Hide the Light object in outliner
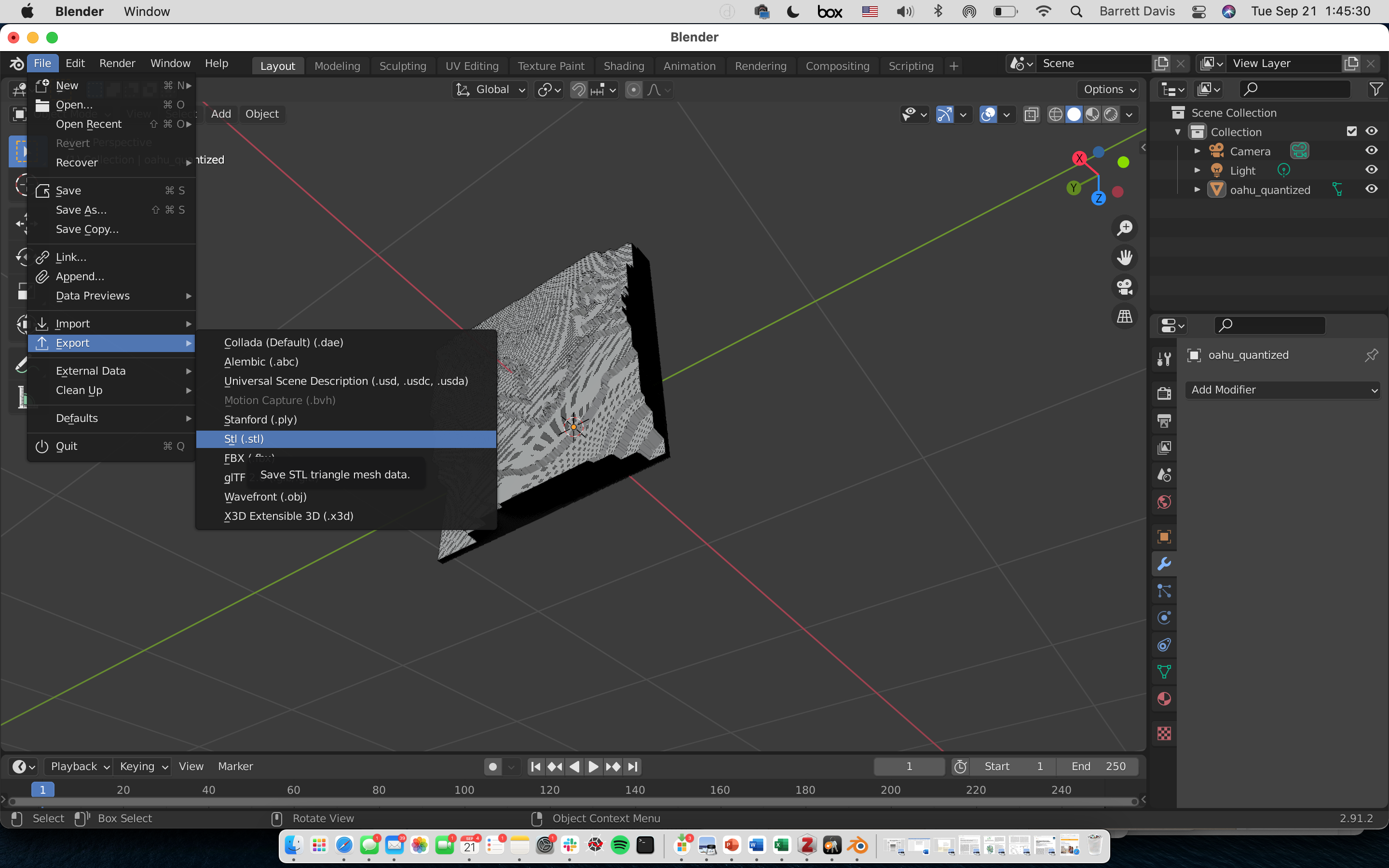The image size is (1389, 868). (1371, 170)
